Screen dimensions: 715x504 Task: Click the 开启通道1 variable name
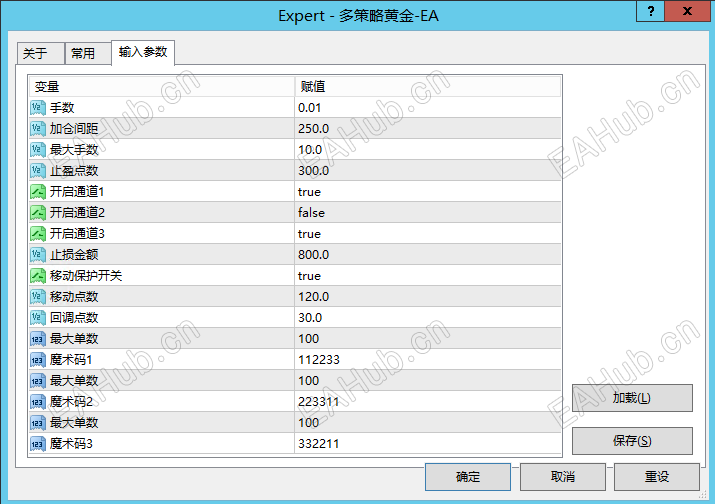77,192
